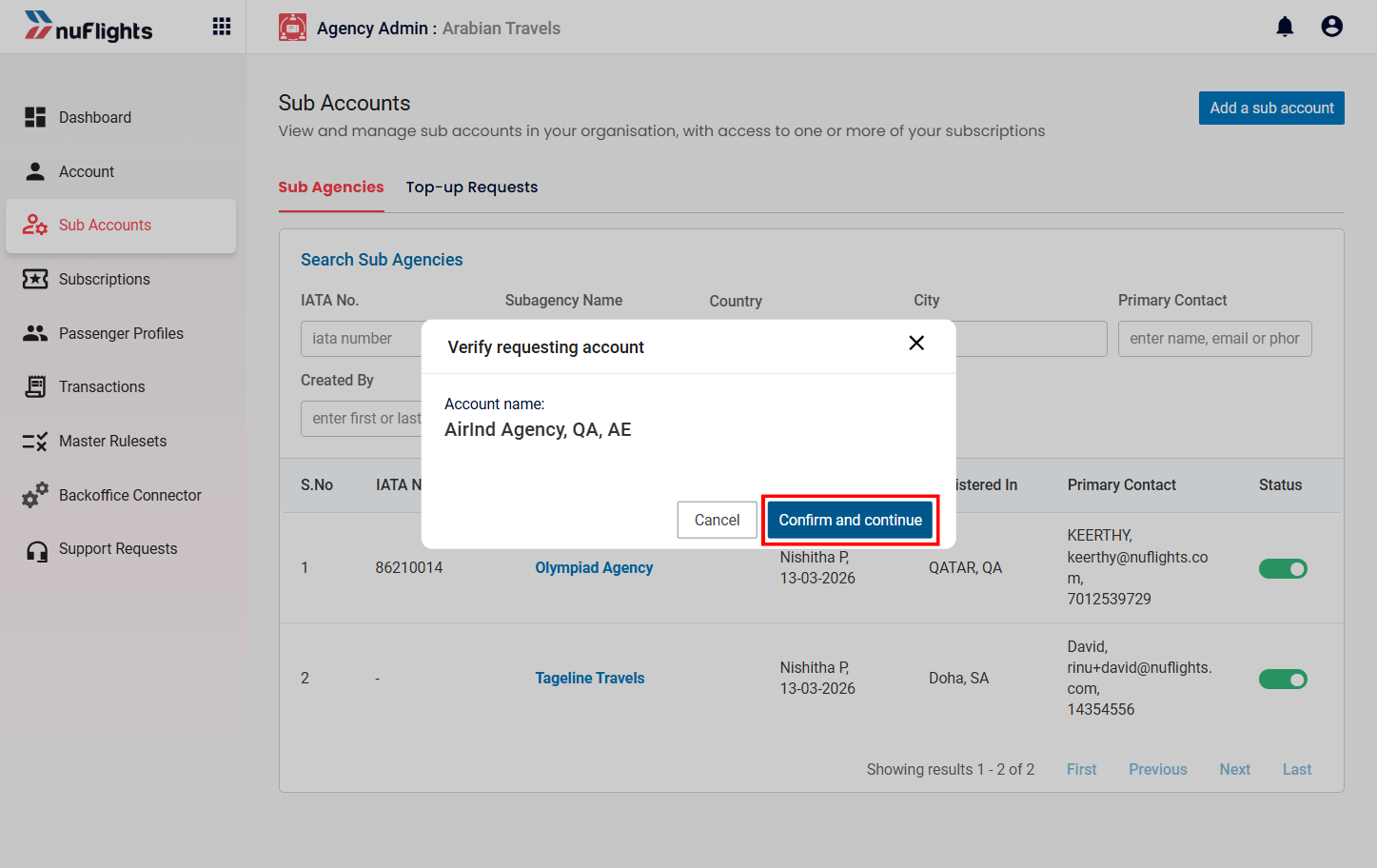Image resolution: width=1377 pixels, height=868 pixels.
Task: Disable the Tageline Travels status toggle
Action: pos(1283,680)
